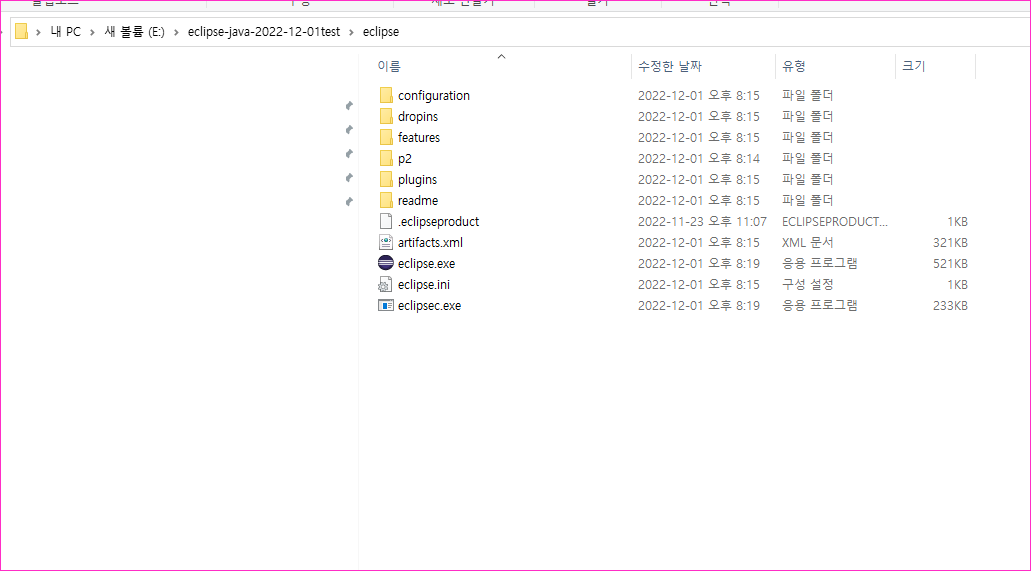Click the 구성 설정 type cell
Viewport: 1031px width, 571px height.
pyautogui.click(x=808, y=285)
